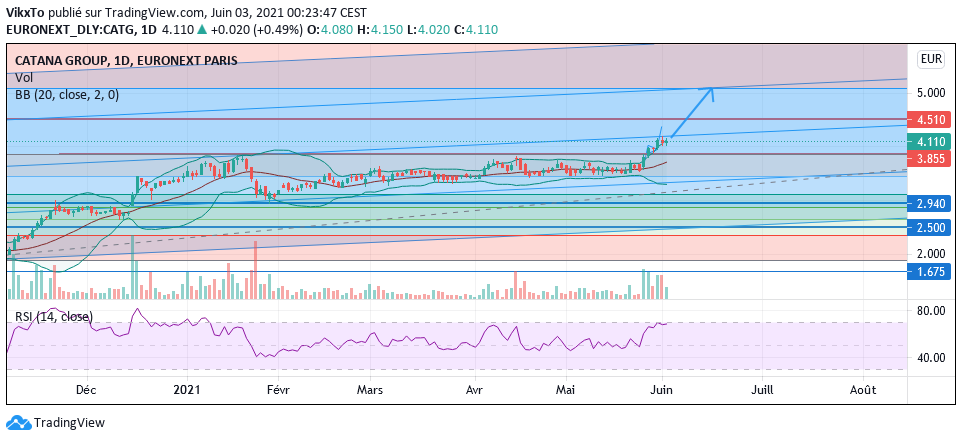Image resolution: width=962 pixels, height=441 pixels.
Task: Click the TradingView cloud logo icon
Action: tap(18, 423)
